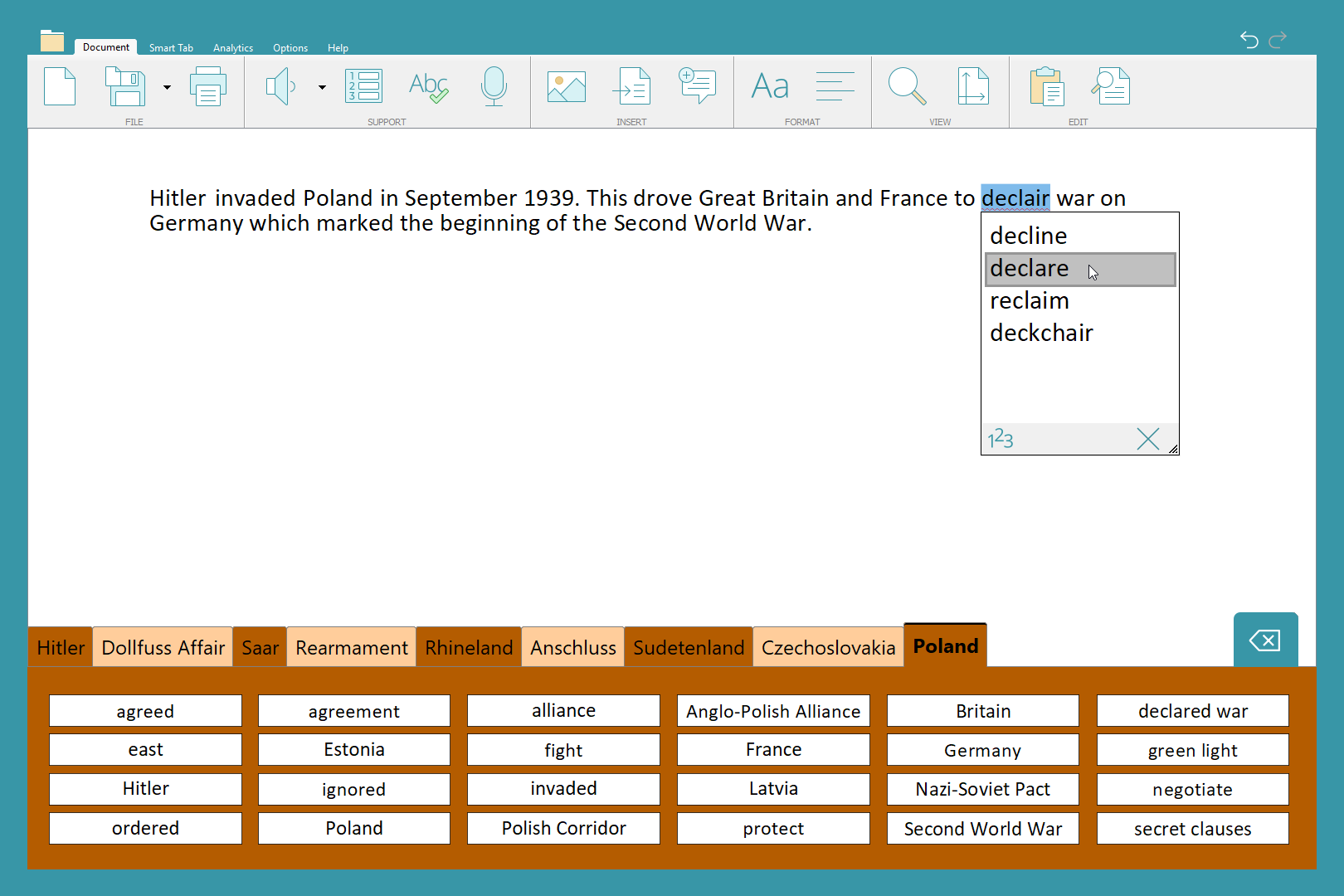Expand the speech options dropdown arrow
1344x896 pixels.
[322, 87]
